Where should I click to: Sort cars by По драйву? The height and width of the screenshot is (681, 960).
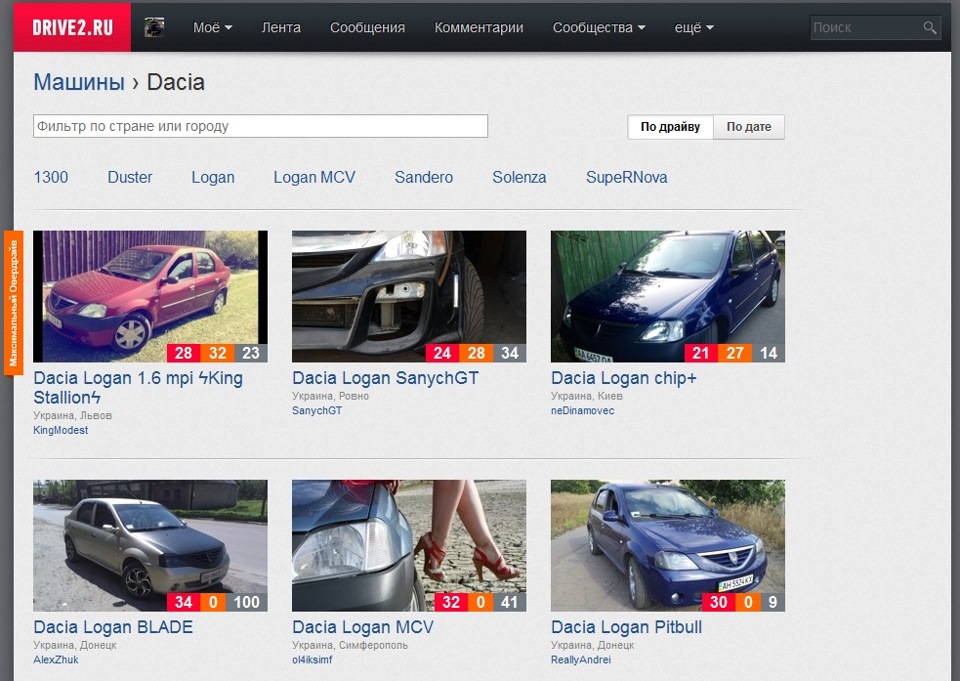click(670, 127)
